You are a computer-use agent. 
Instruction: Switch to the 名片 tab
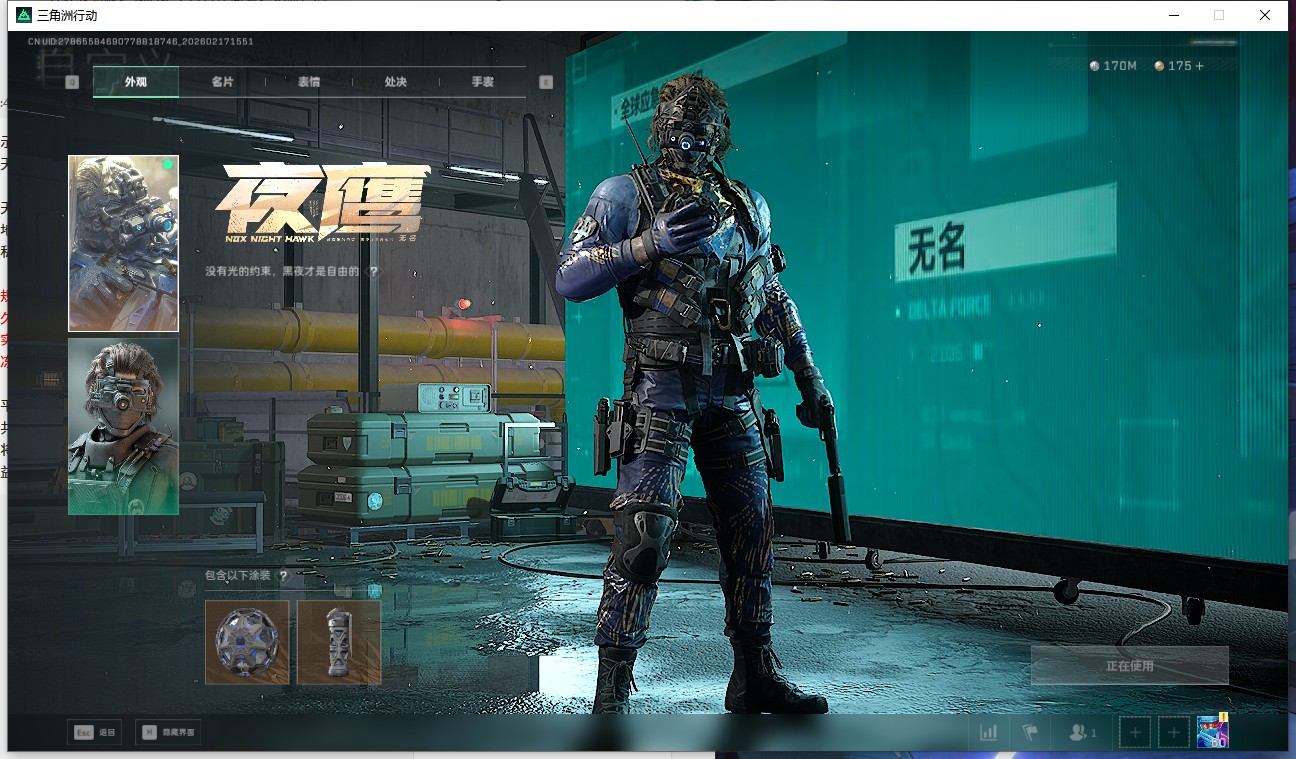tap(222, 82)
